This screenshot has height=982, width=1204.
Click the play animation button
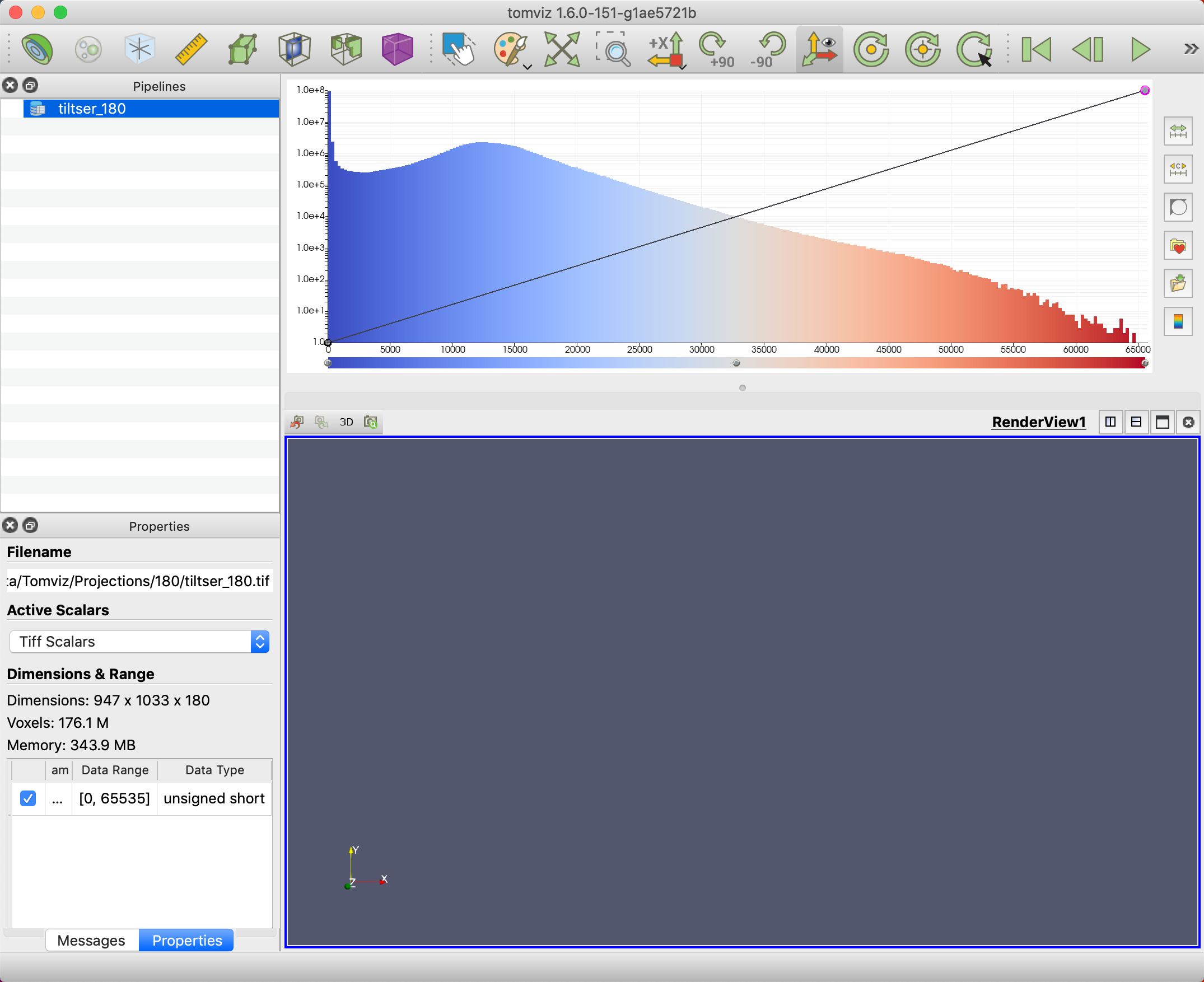[1140, 50]
